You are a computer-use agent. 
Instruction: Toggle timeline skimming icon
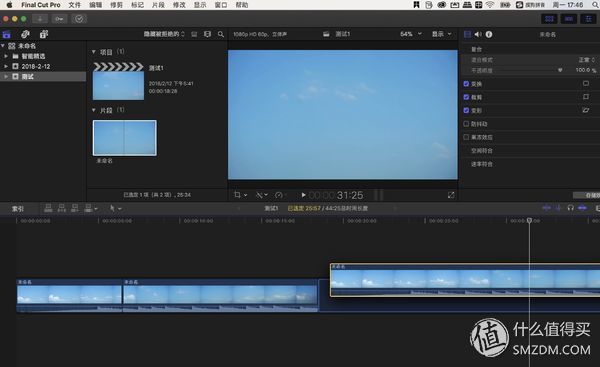point(546,208)
